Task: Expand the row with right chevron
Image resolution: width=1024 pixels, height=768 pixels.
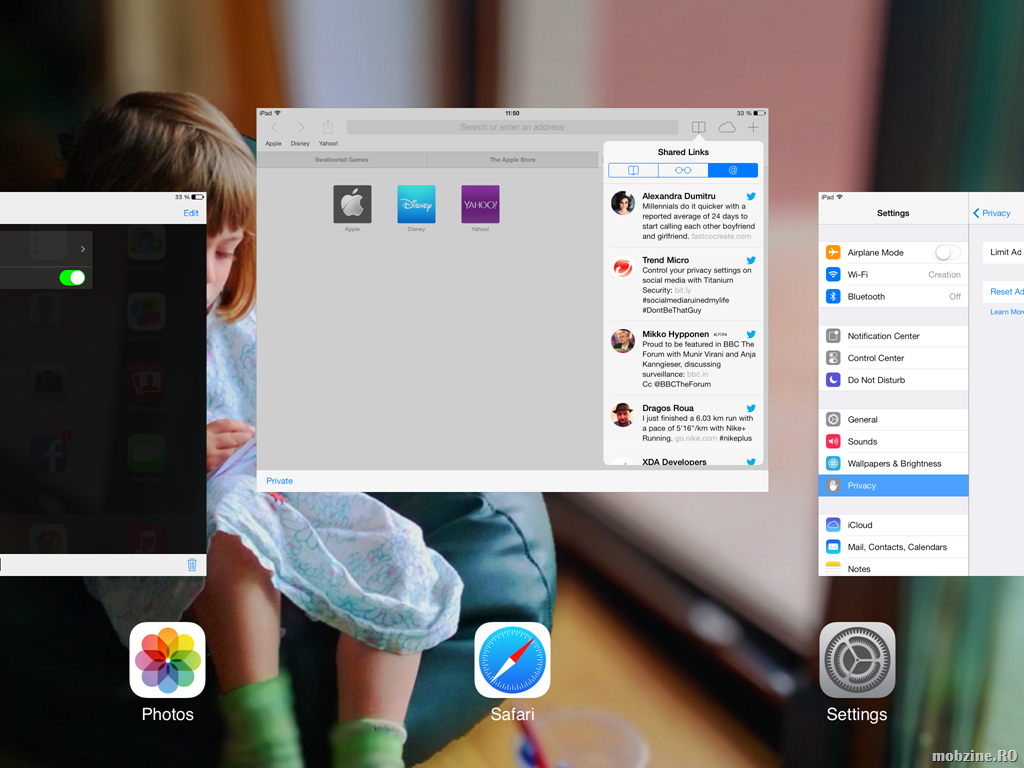Action: (x=82, y=249)
